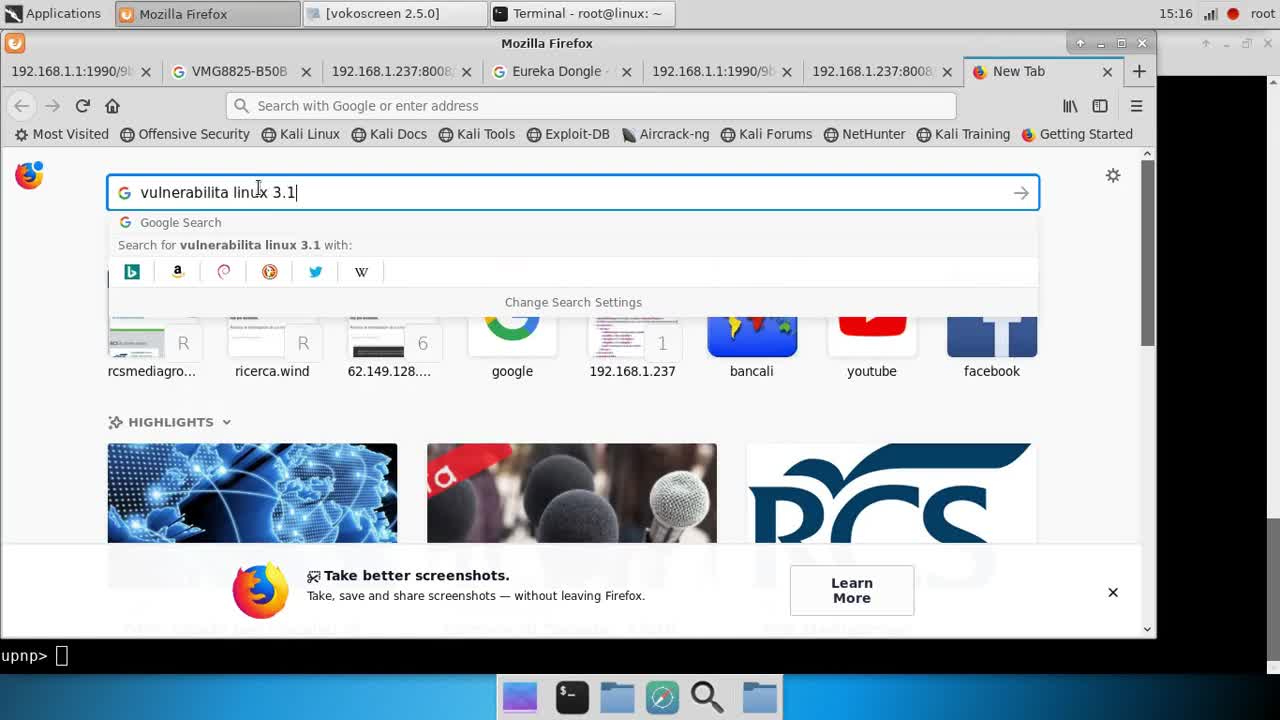Search with the Amazon engine icon
Viewport: 1280px width, 720px height.
click(178, 271)
